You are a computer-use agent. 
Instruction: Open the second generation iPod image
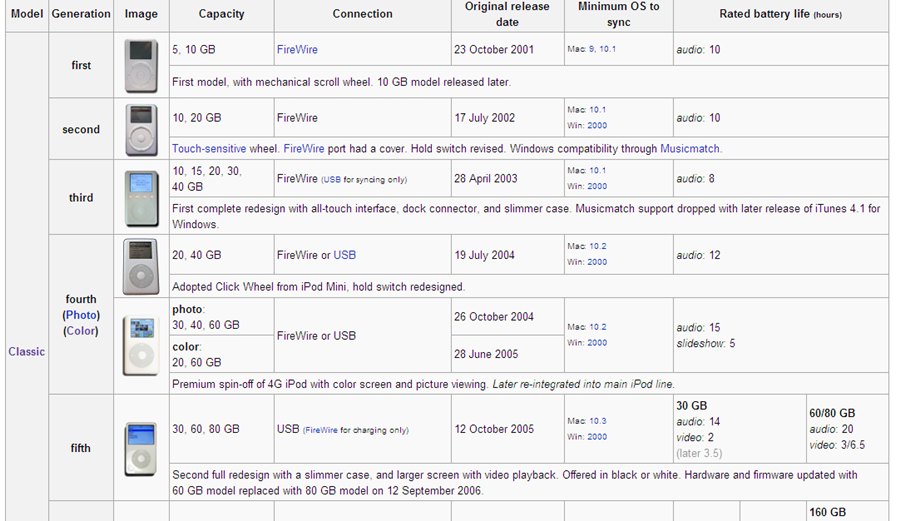coord(141,130)
